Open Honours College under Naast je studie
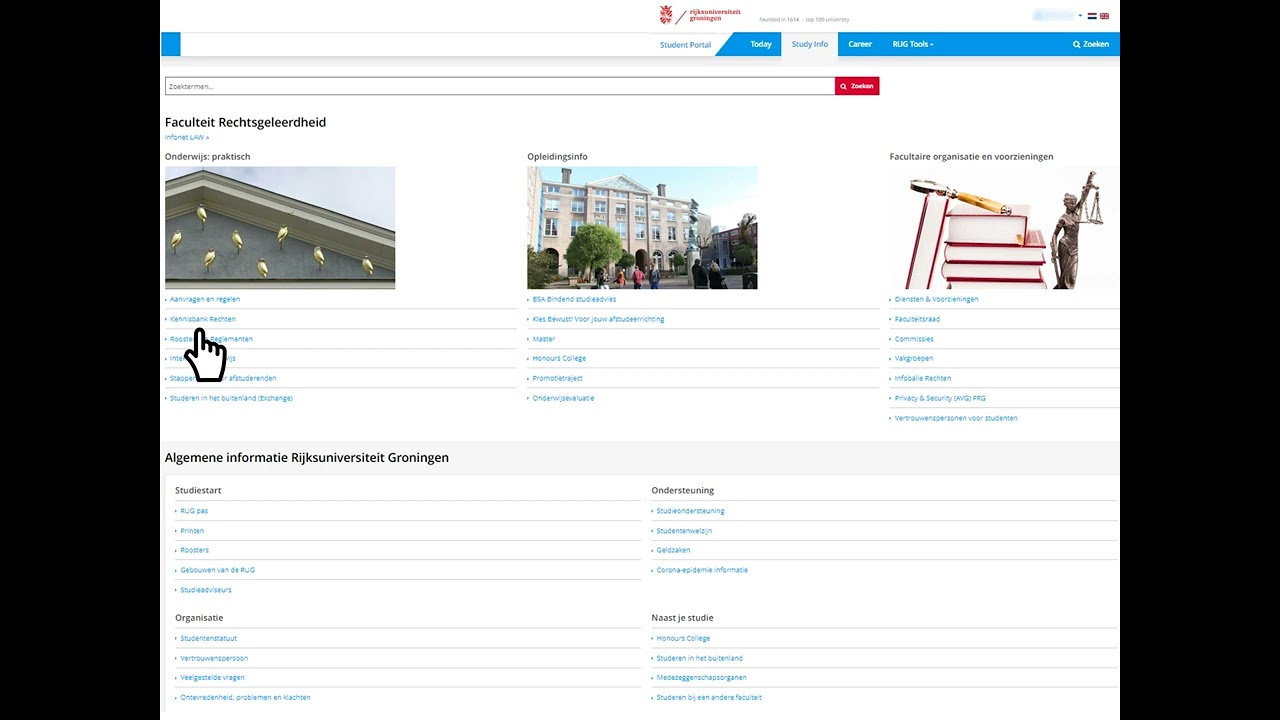The width and height of the screenshot is (1280, 720). 683,638
